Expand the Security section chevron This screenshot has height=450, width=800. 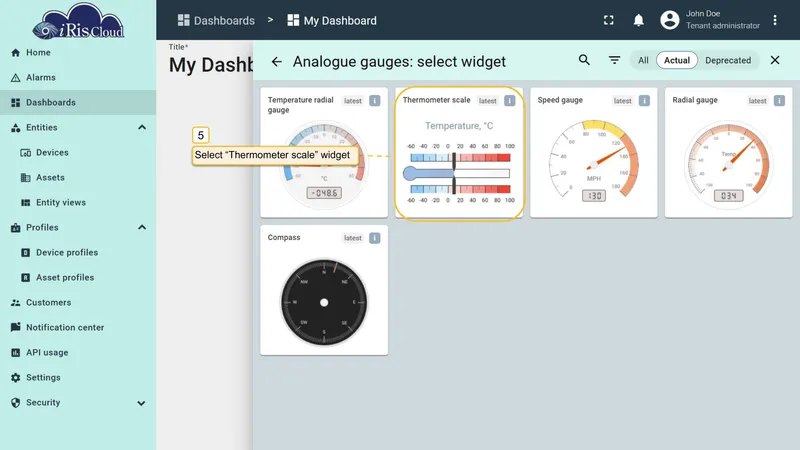[141, 403]
